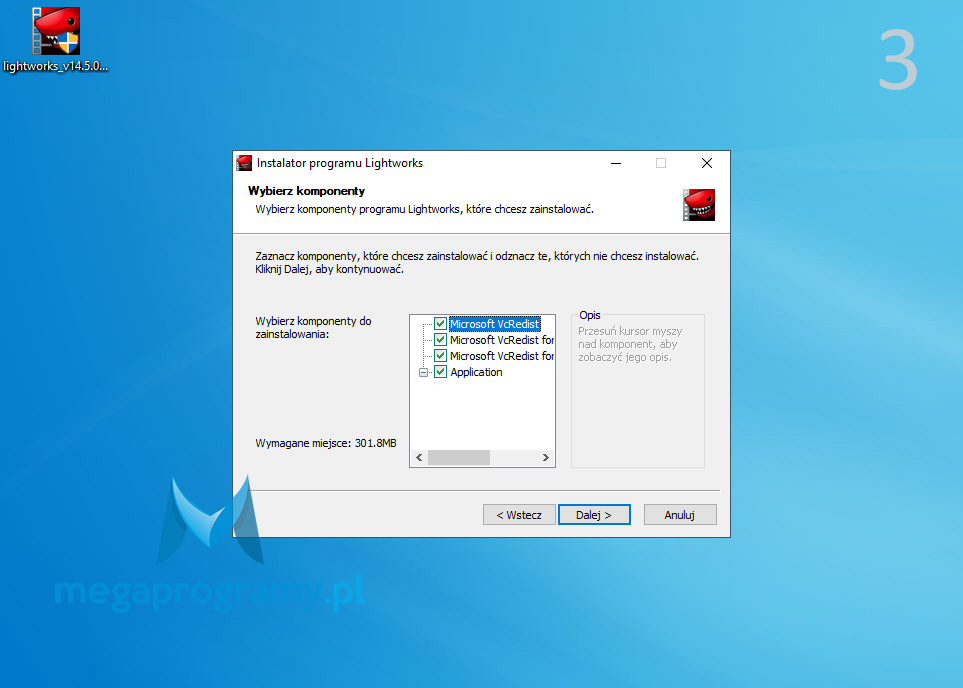963x688 pixels.
Task: Click the left arrow of the component list scrollbar
Action: click(x=419, y=458)
